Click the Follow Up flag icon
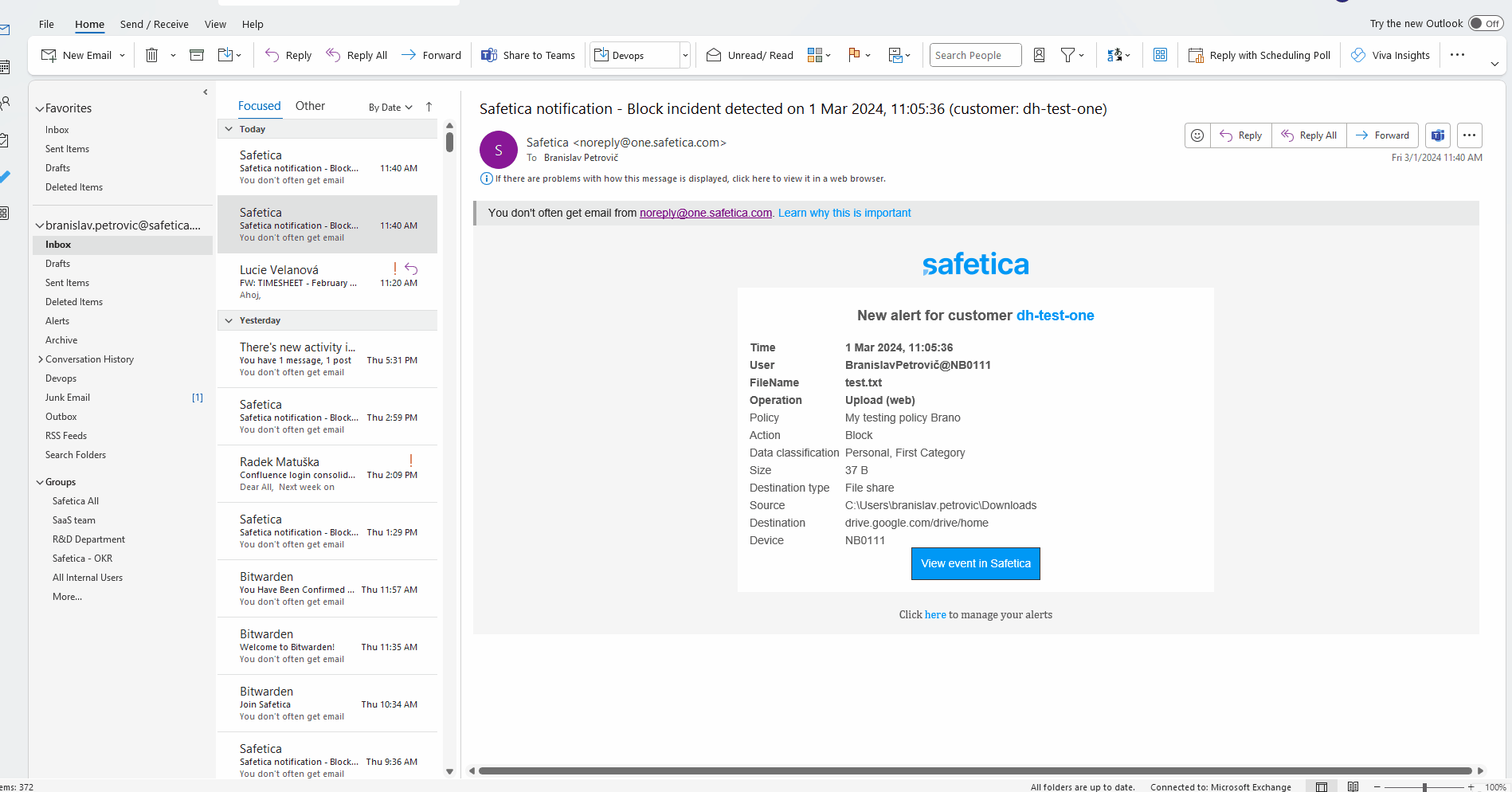This screenshot has height=792, width=1512. pyautogui.click(x=854, y=55)
